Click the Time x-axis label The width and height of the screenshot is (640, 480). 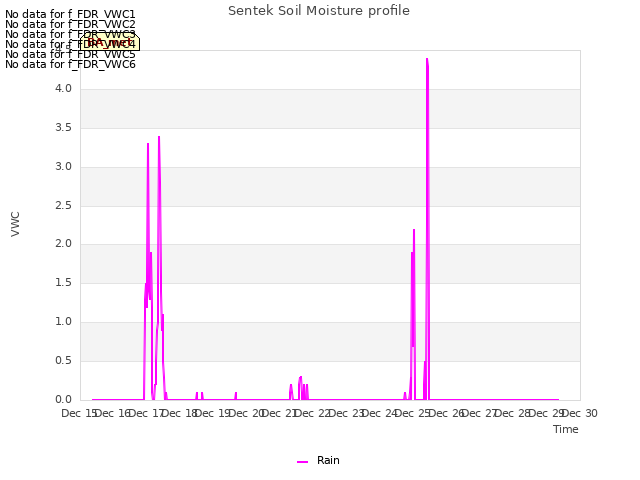566,429
